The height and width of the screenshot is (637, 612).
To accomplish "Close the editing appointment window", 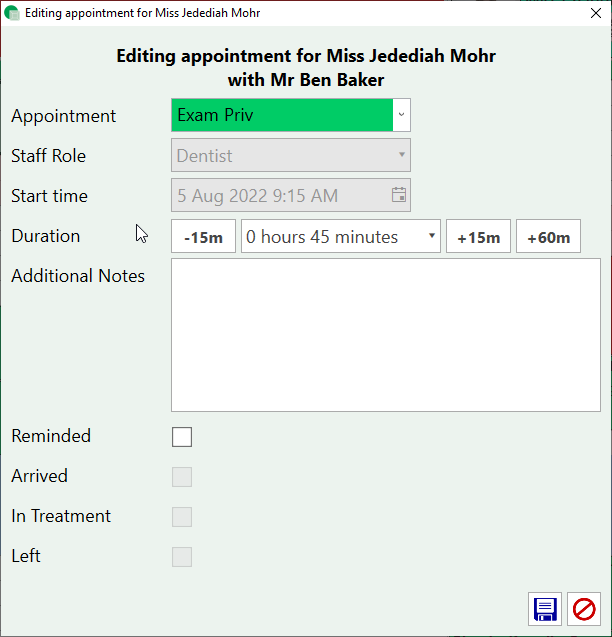I will point(596,14).
